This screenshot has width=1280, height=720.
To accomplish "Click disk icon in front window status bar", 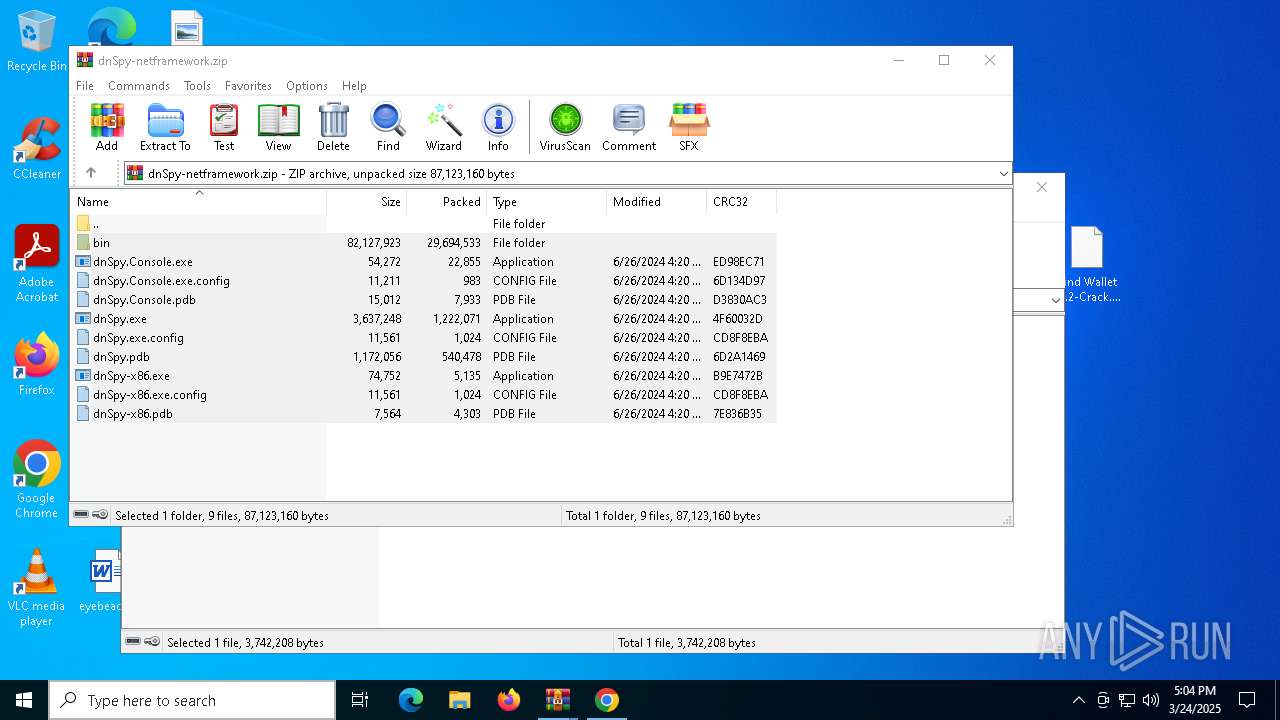I will [81, 515].
